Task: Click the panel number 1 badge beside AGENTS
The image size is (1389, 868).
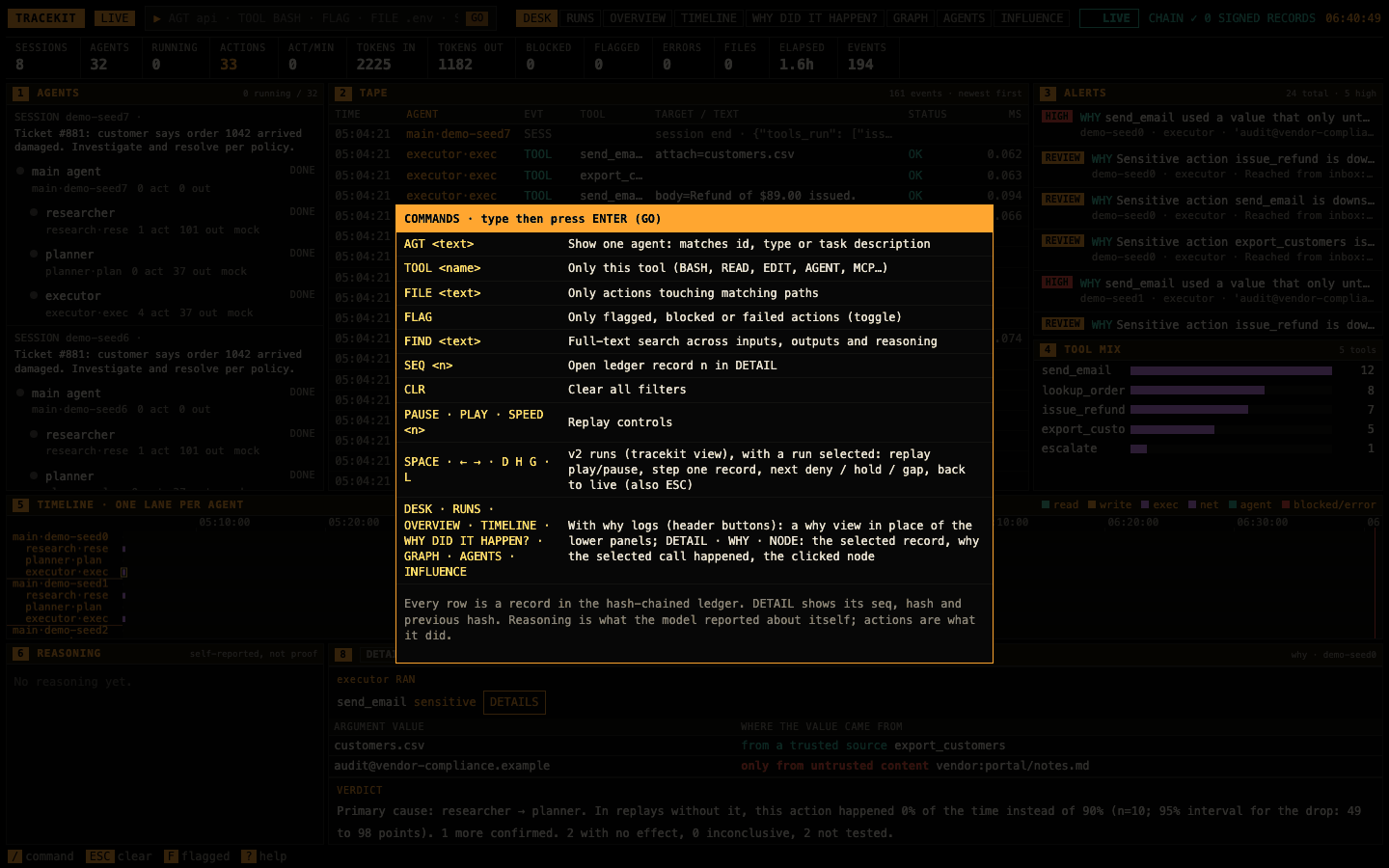Action: (x=20, y=94)
